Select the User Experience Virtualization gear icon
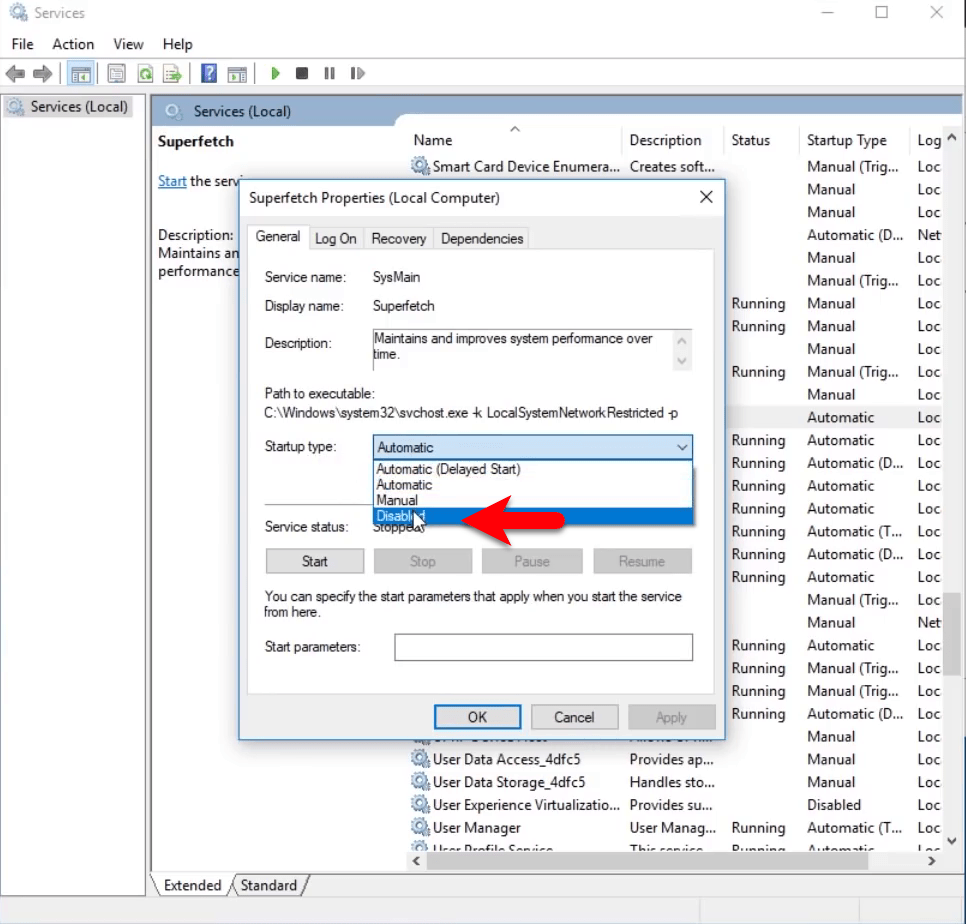 click(x=420, y=804)
